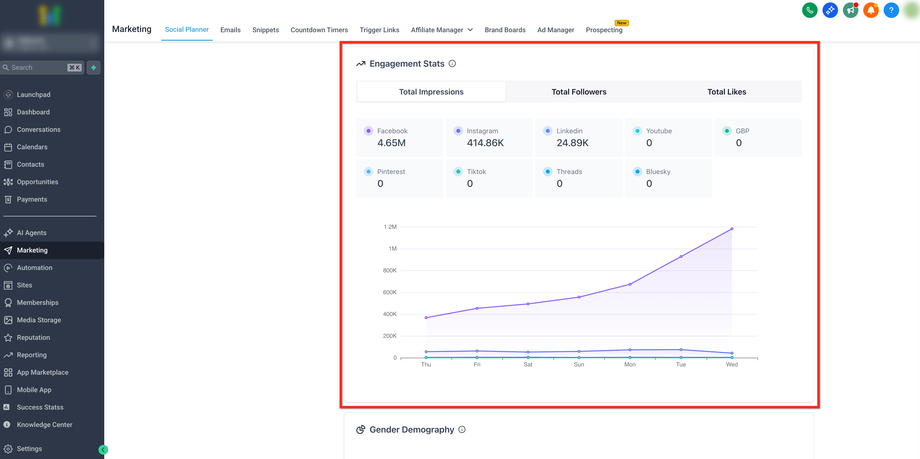Toggle the Linkedin series in chart
920x459 pixels.
click(x=548, y=131)
